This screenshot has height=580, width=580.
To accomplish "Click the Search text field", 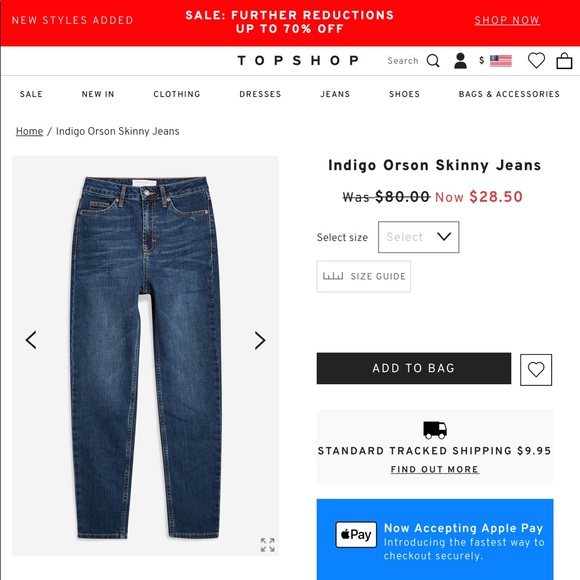I will coord(402,61).
